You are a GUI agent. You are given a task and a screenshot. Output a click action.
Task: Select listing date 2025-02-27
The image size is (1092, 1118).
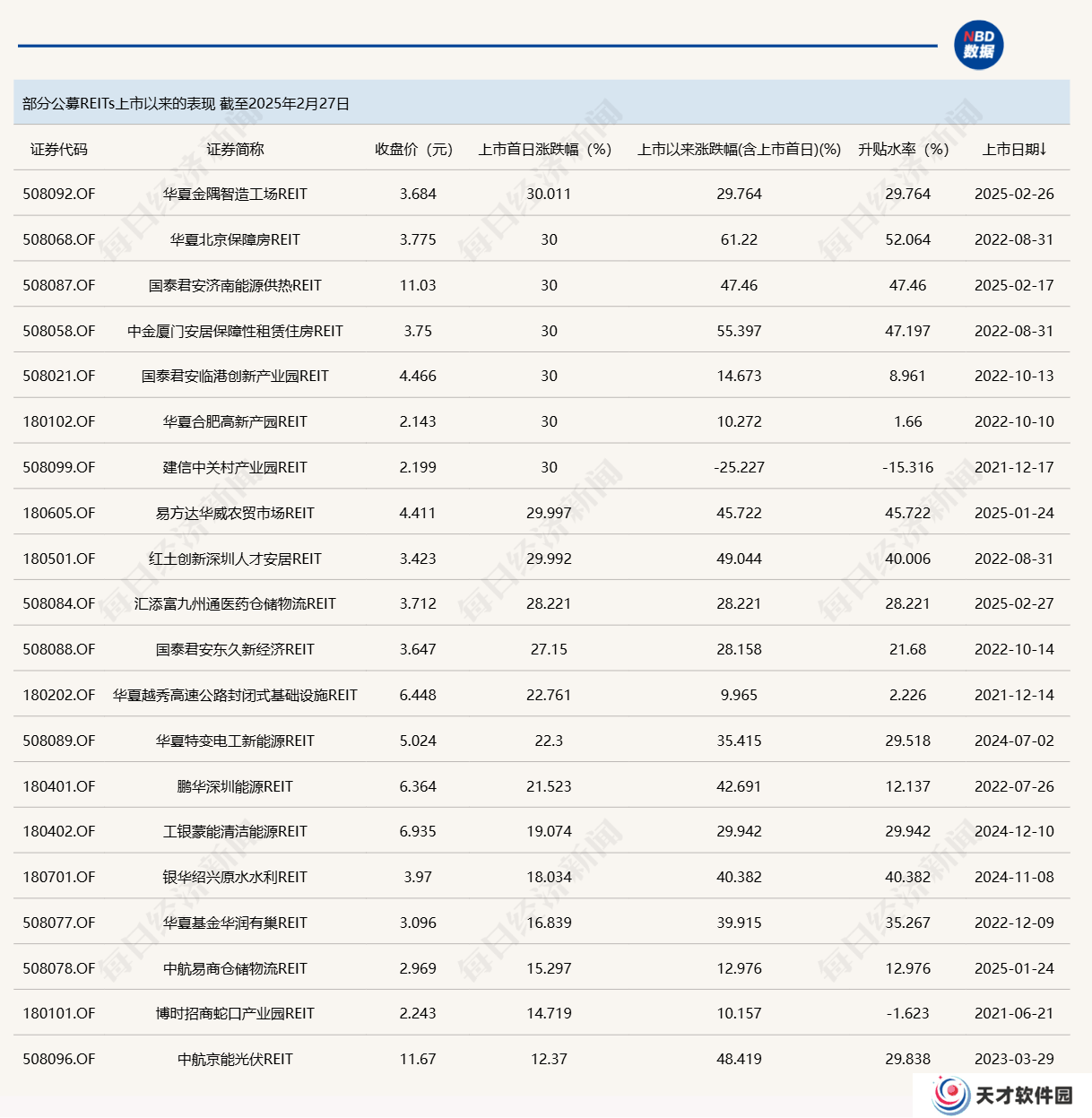point(1014,604)
